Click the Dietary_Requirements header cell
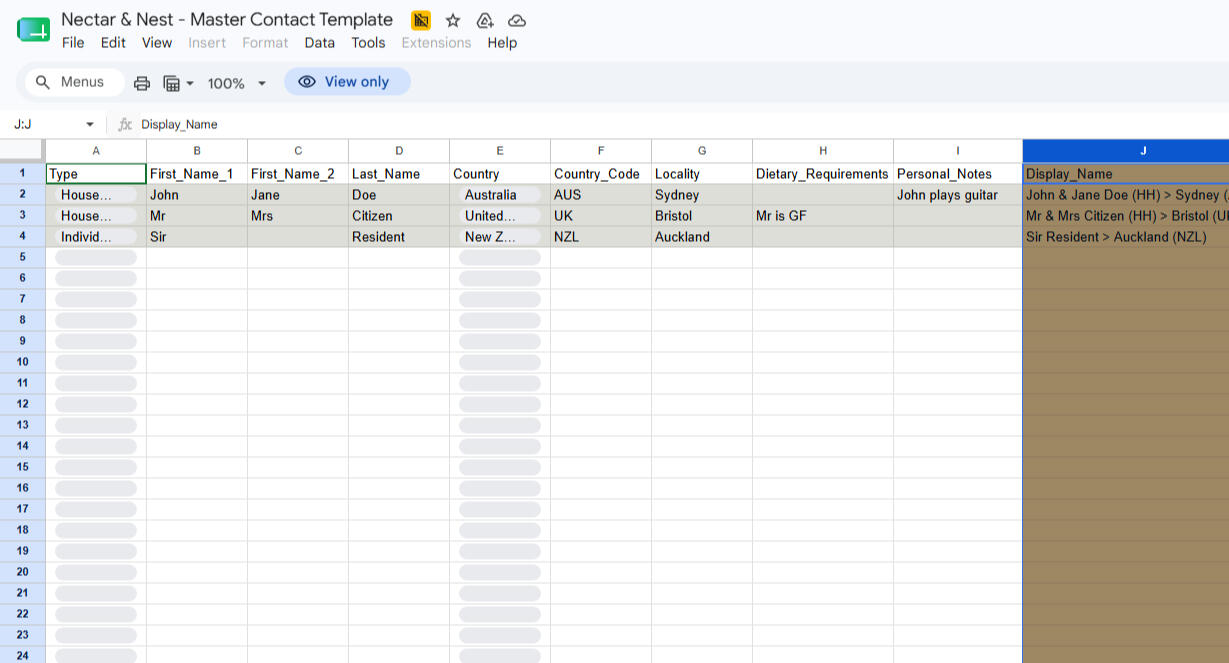 823,174
